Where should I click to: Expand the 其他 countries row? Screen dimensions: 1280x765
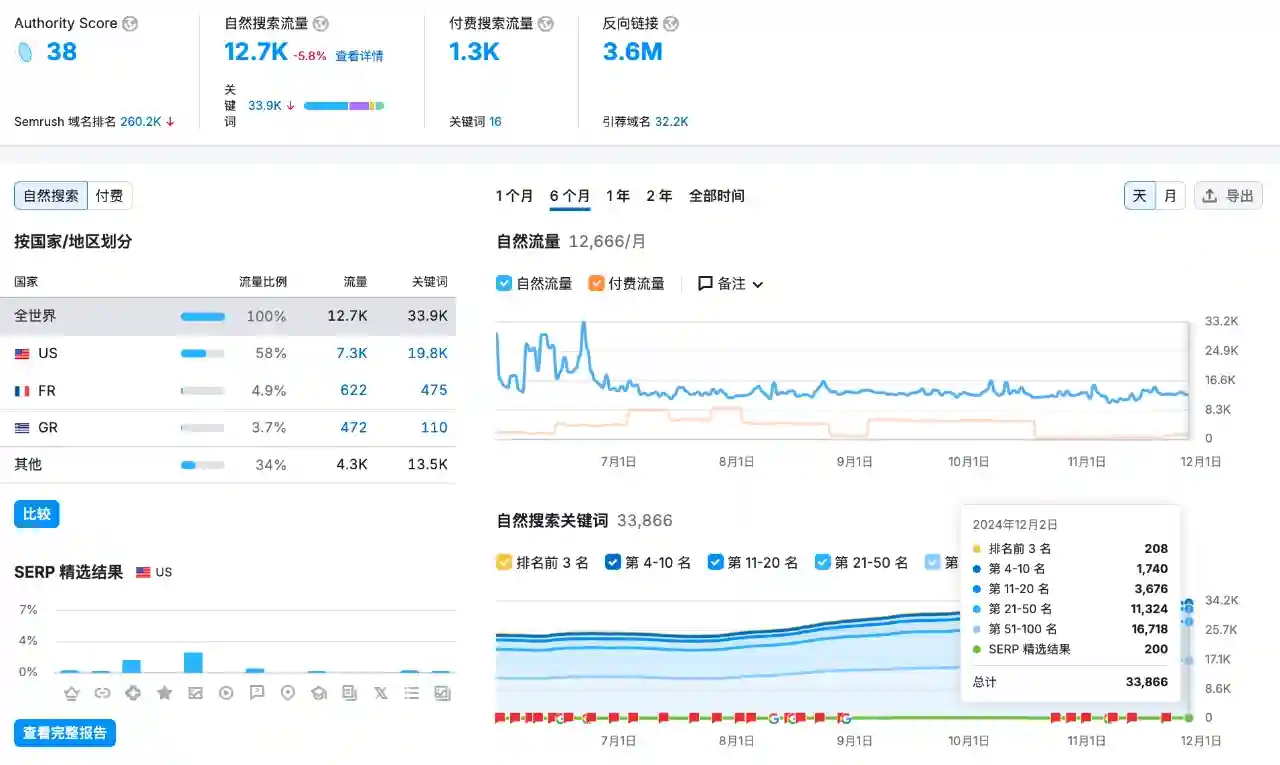[28, 464]
